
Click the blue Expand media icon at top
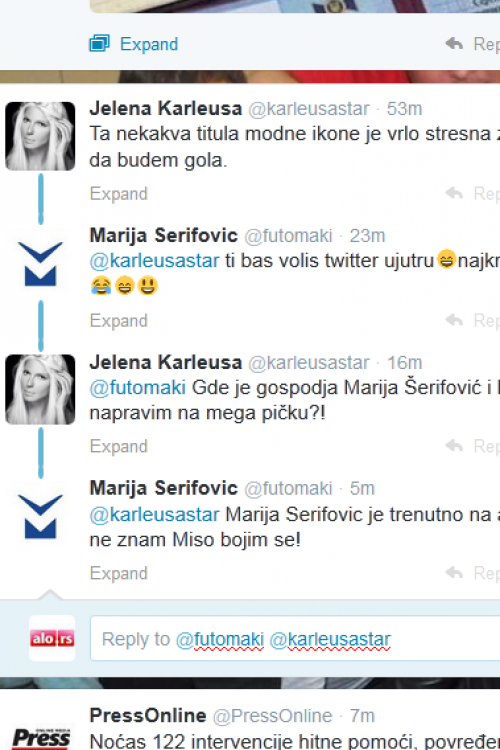[x=99, y=44]
